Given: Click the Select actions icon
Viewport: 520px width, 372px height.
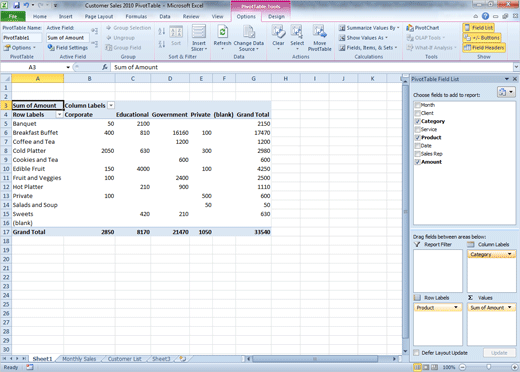Looking at the screenshot, I should (297, 32).
